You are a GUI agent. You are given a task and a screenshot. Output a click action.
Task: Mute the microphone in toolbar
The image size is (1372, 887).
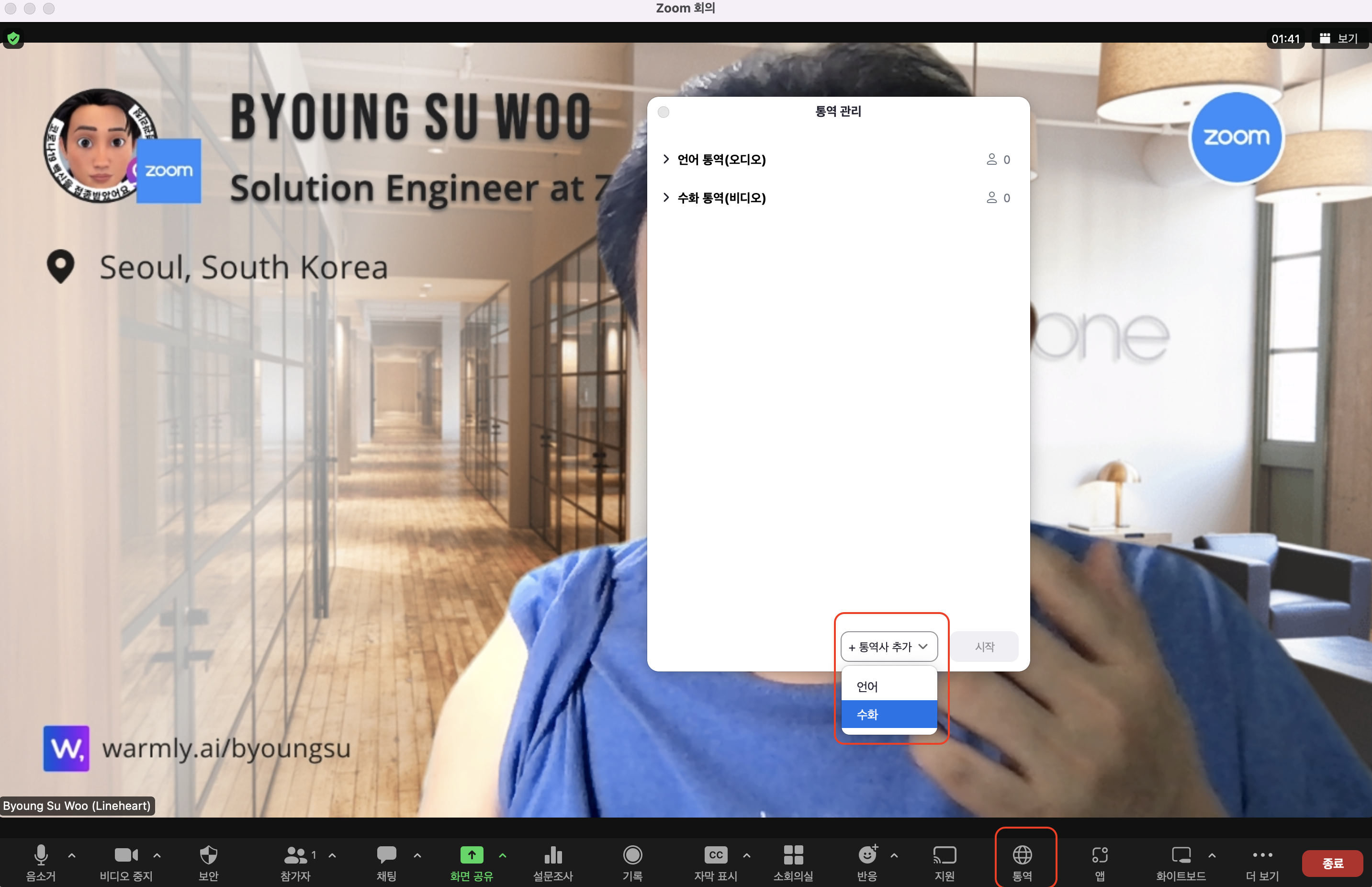coord(41,855)
